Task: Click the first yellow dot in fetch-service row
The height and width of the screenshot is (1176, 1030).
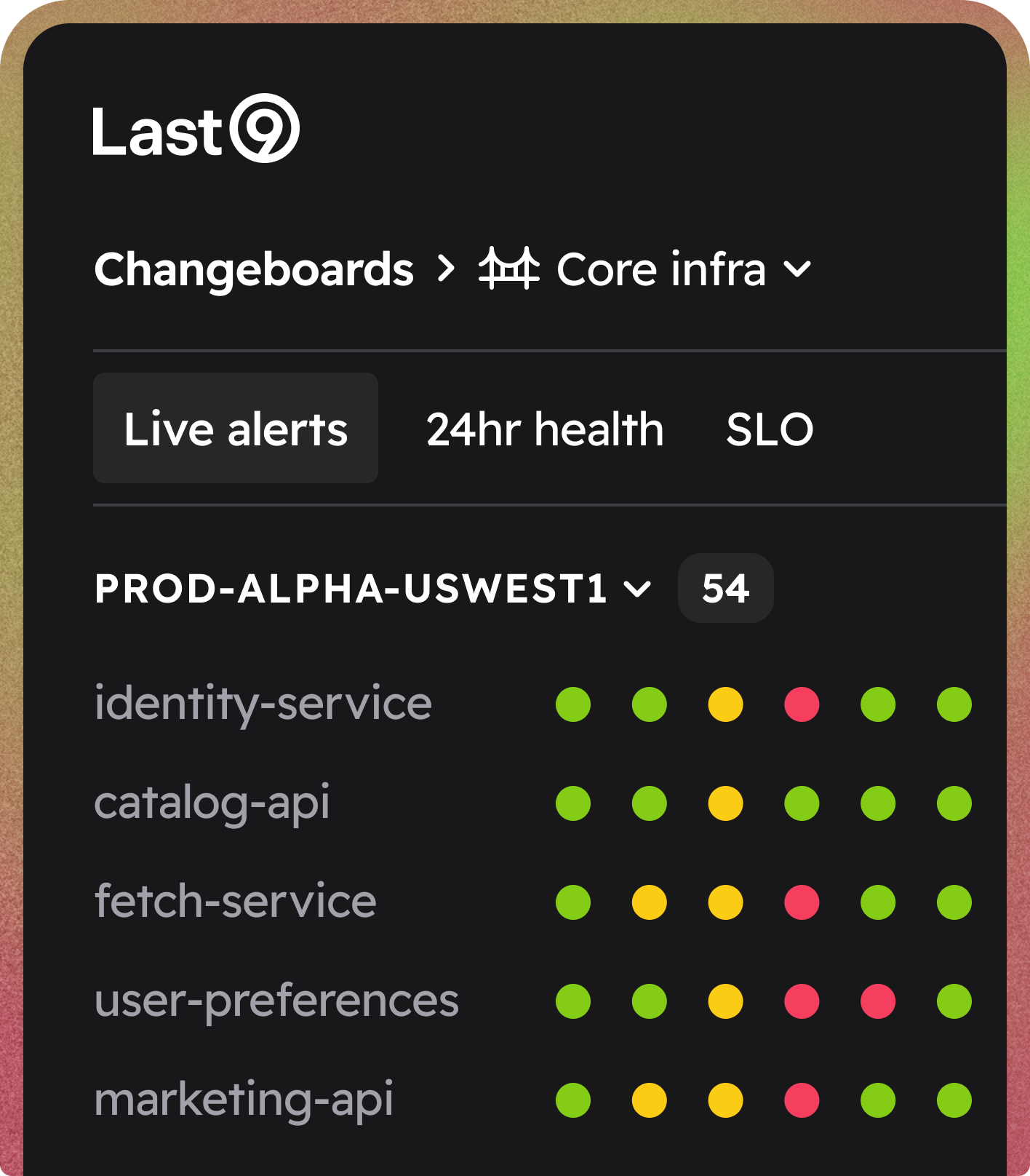Action: click(649, 902)
